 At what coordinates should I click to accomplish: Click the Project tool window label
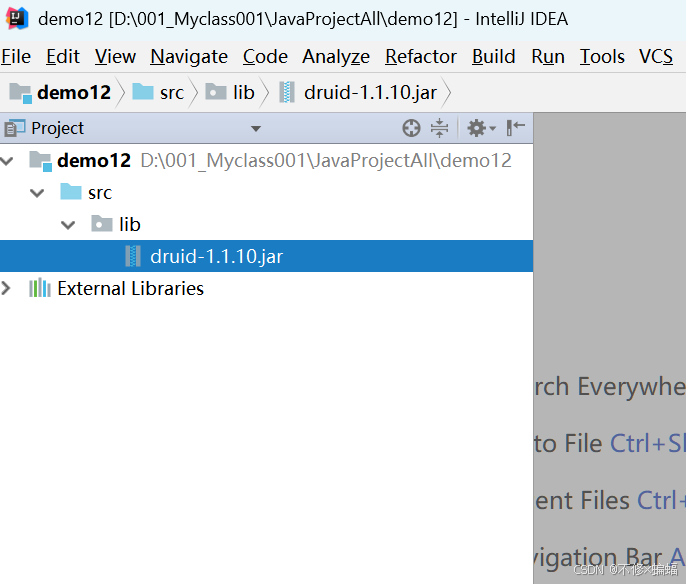57,128
